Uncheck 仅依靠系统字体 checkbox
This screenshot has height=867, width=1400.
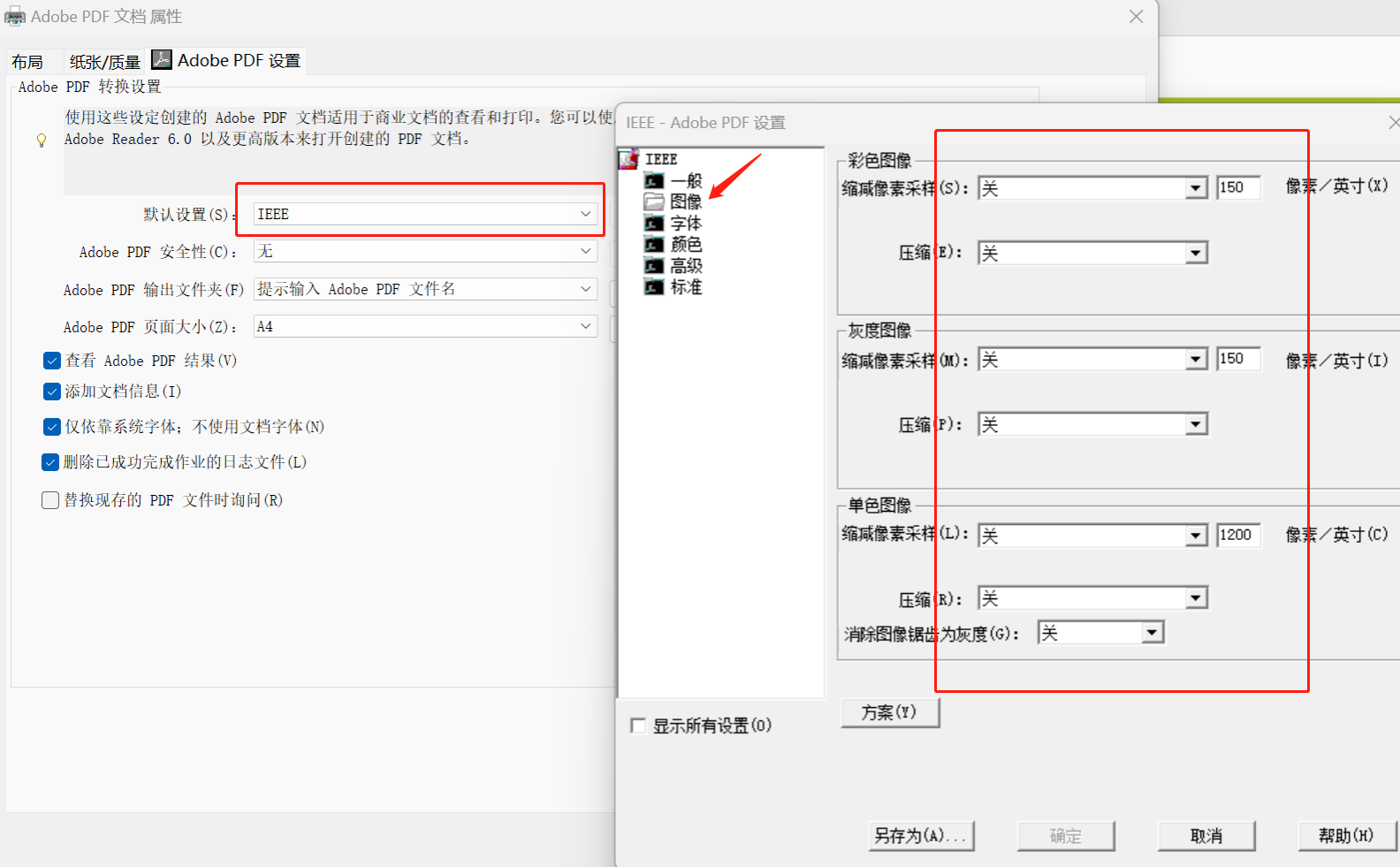(x=52, y=427)
